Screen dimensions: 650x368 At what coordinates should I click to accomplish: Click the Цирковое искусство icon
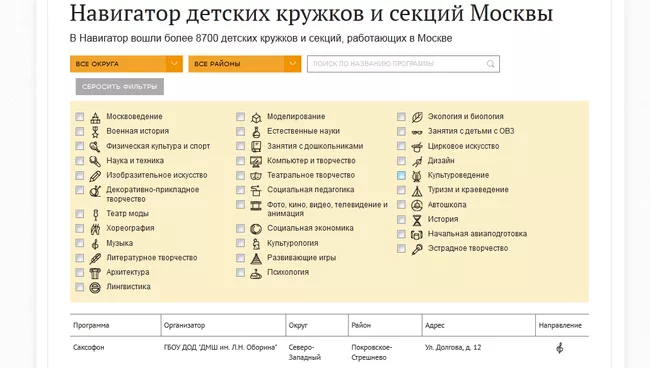(x=417, y=147)
